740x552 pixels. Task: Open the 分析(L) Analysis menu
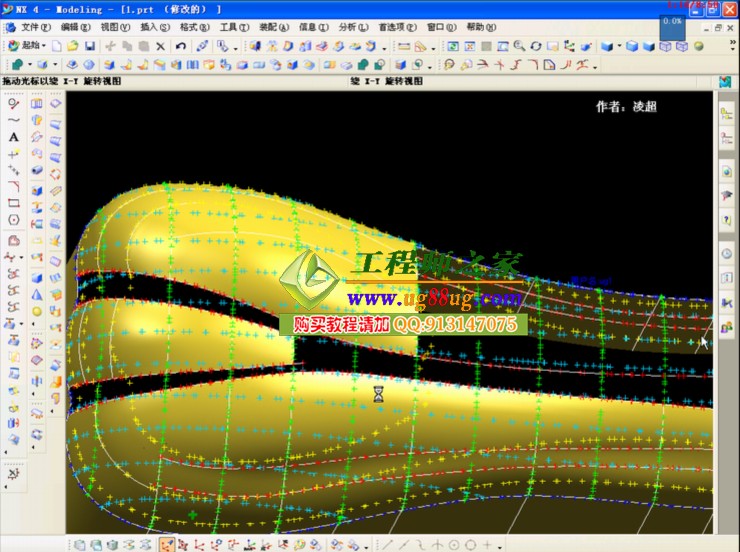(349, 27)
